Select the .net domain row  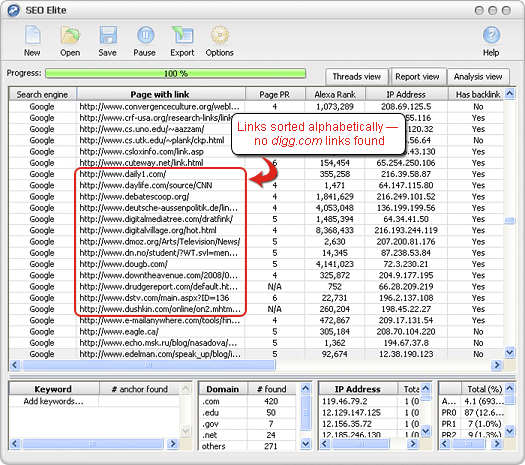tap(248, 435)
